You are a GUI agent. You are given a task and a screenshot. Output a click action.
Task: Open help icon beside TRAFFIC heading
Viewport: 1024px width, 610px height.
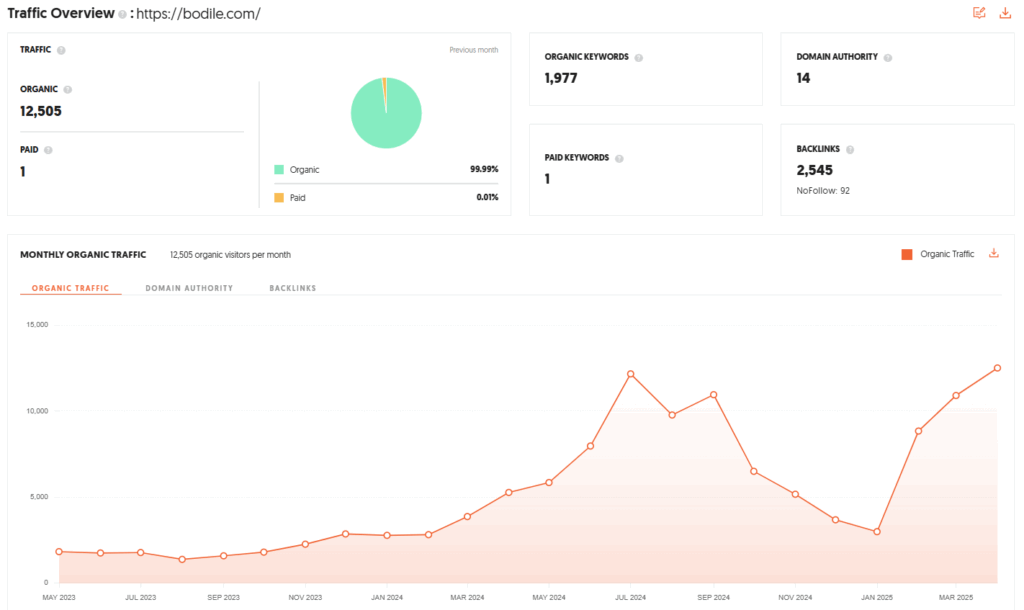point(61,50)
